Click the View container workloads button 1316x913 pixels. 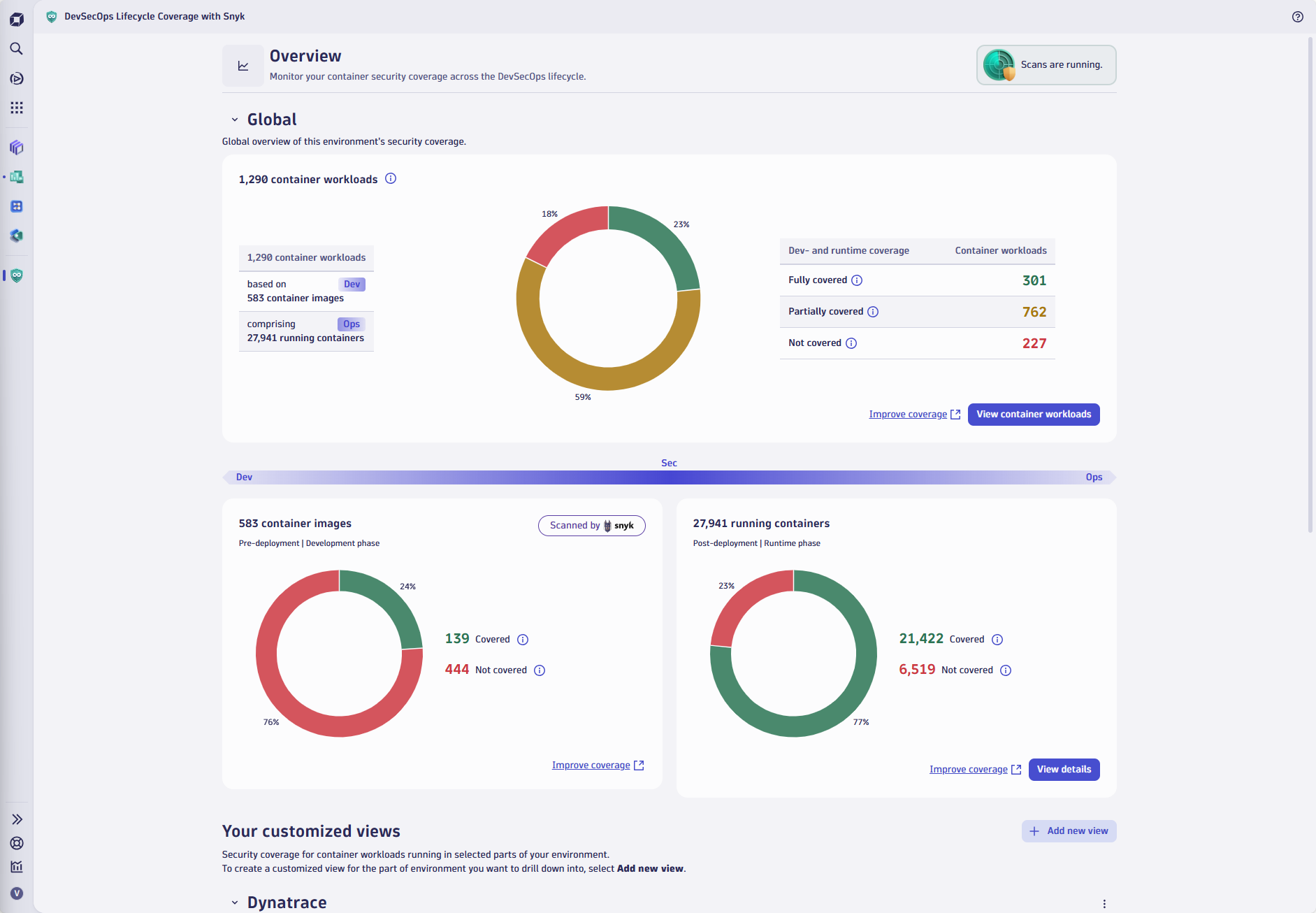pyautogui.click(x=1034, y=415)
